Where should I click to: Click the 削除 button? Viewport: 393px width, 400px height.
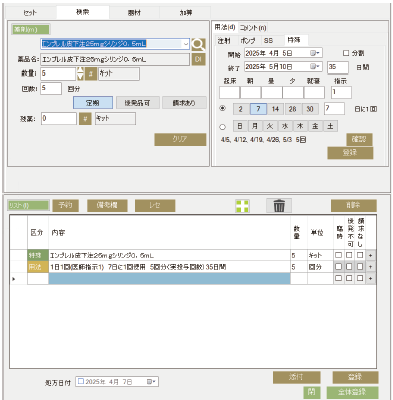pyautogui.click(x=354, y=205)
